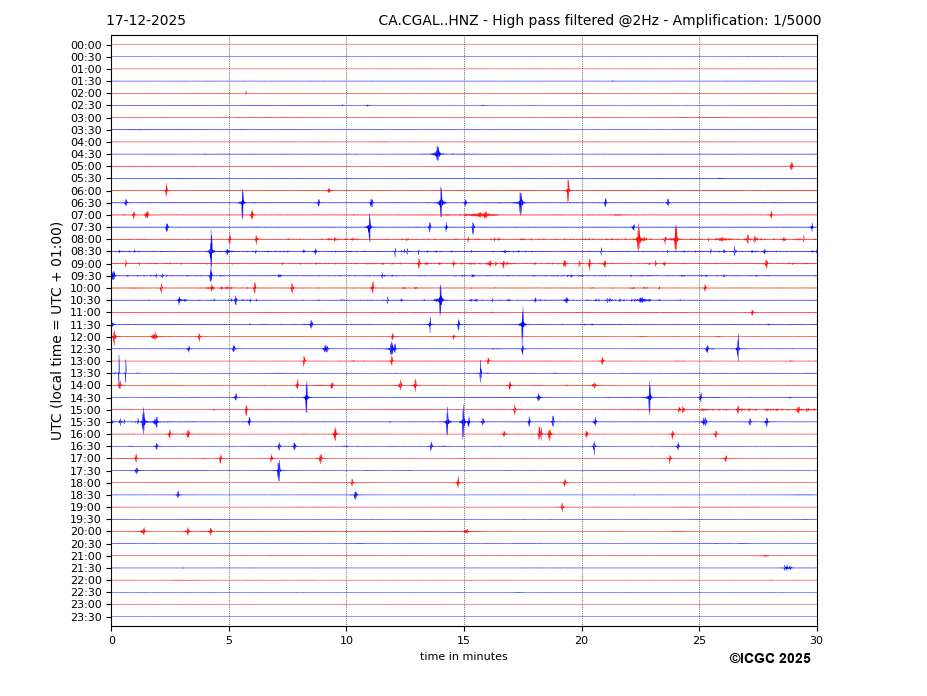Image resolution: width=927 pixels, height=696 pixels.
Task: Click the blue burst on the 21:30 trace
Action: coord(787,568)
